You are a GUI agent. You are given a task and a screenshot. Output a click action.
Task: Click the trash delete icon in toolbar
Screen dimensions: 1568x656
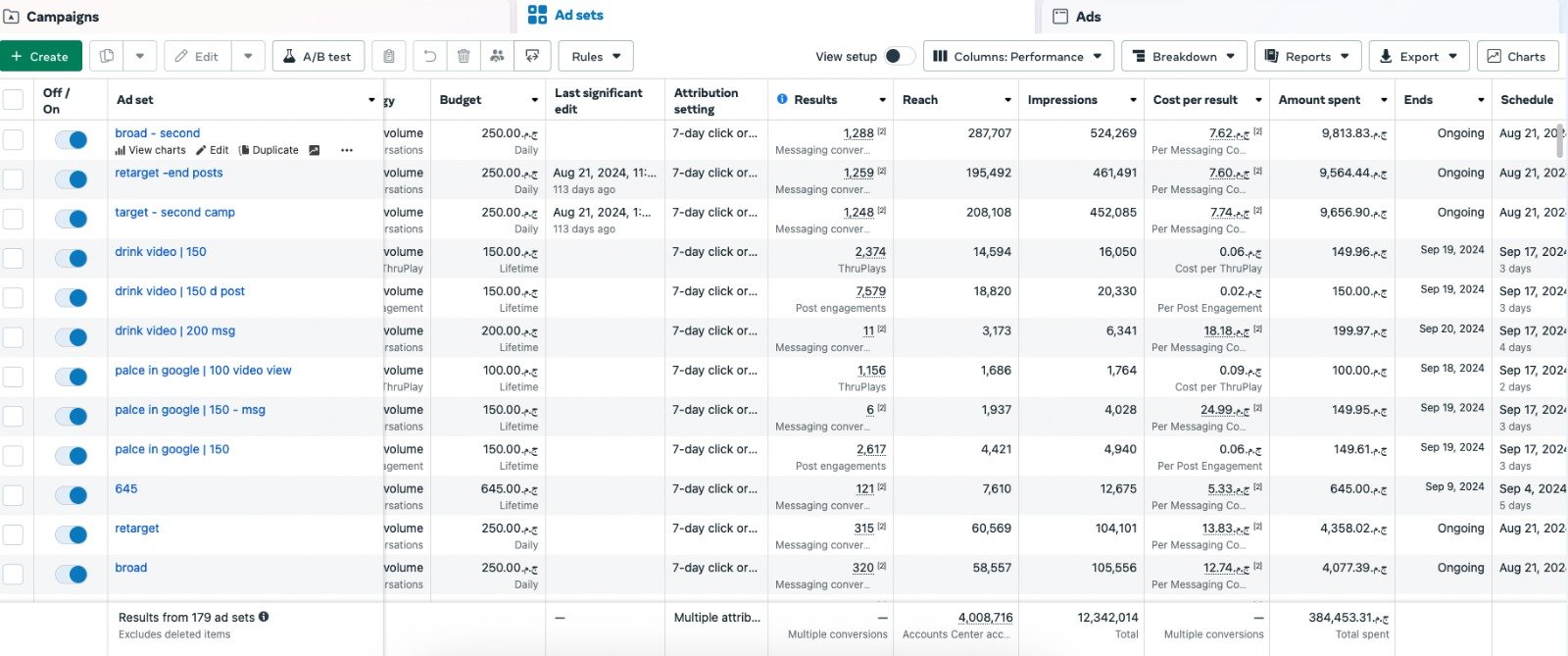tap(465, 57)
